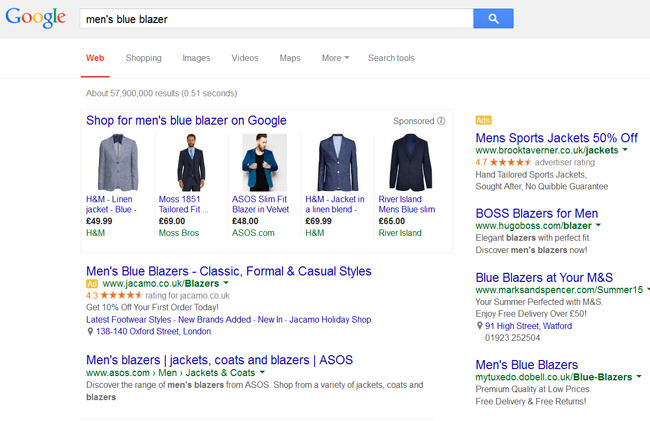Click the Sponsored info icon
This screenshot has width=650, height=421.
(x=441, y=121)
